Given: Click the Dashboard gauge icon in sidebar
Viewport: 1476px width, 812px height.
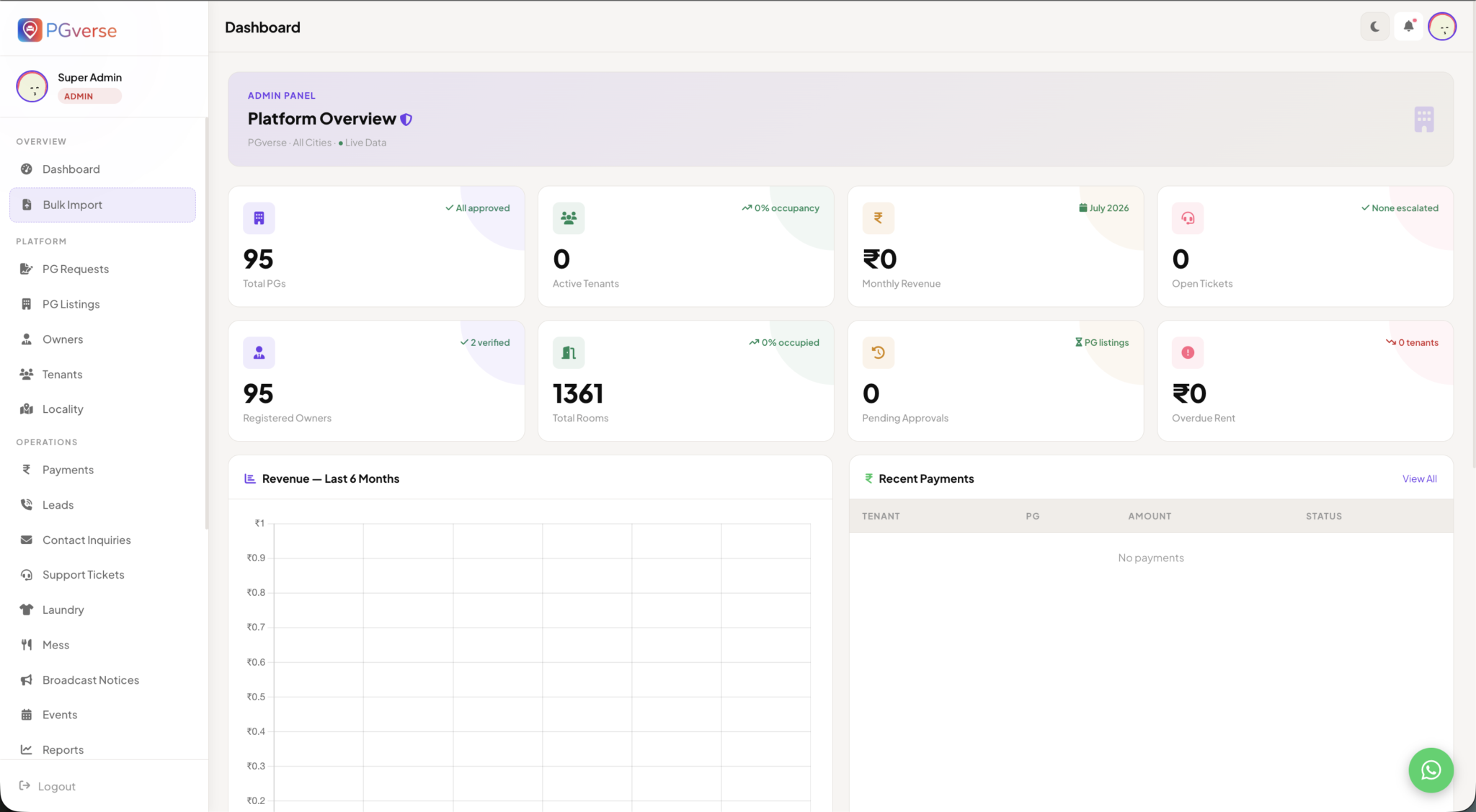Looking at the screenshot, I should (27, 169).
